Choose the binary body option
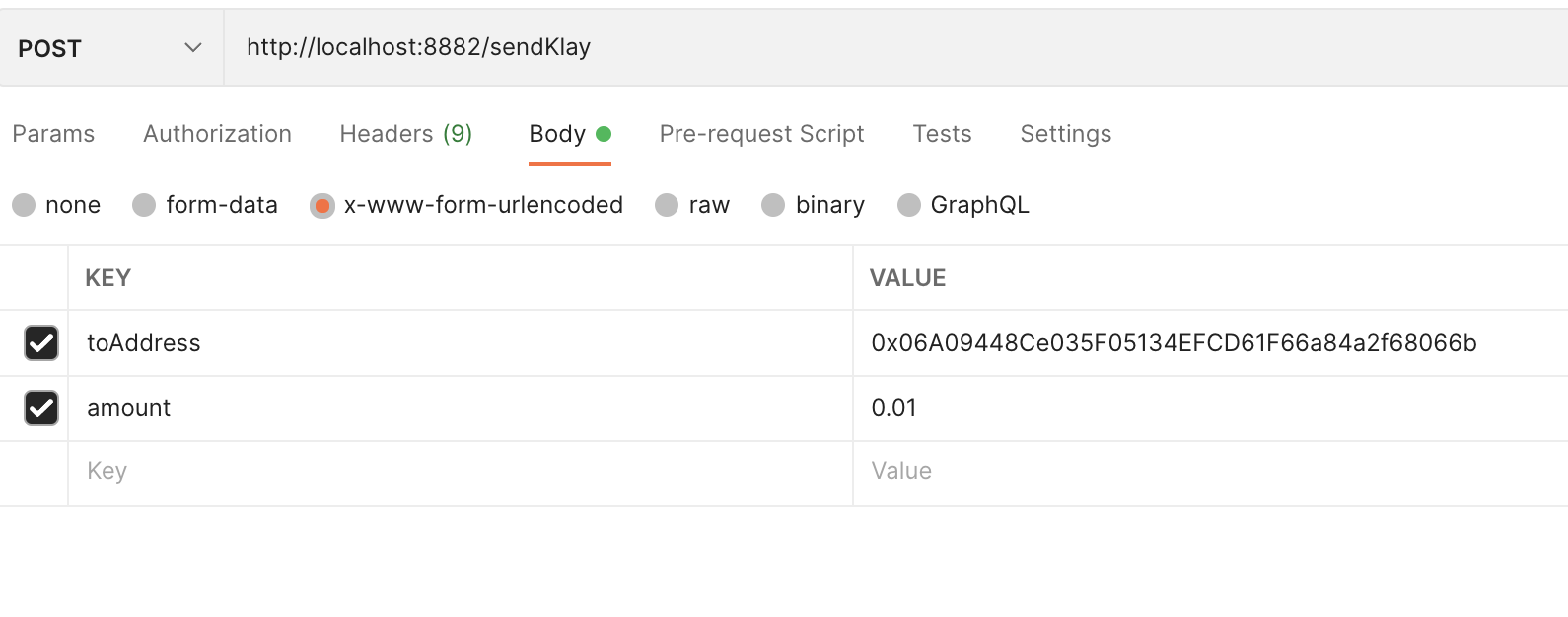The height and width of the screenshot is (617, 1568). 774,205
